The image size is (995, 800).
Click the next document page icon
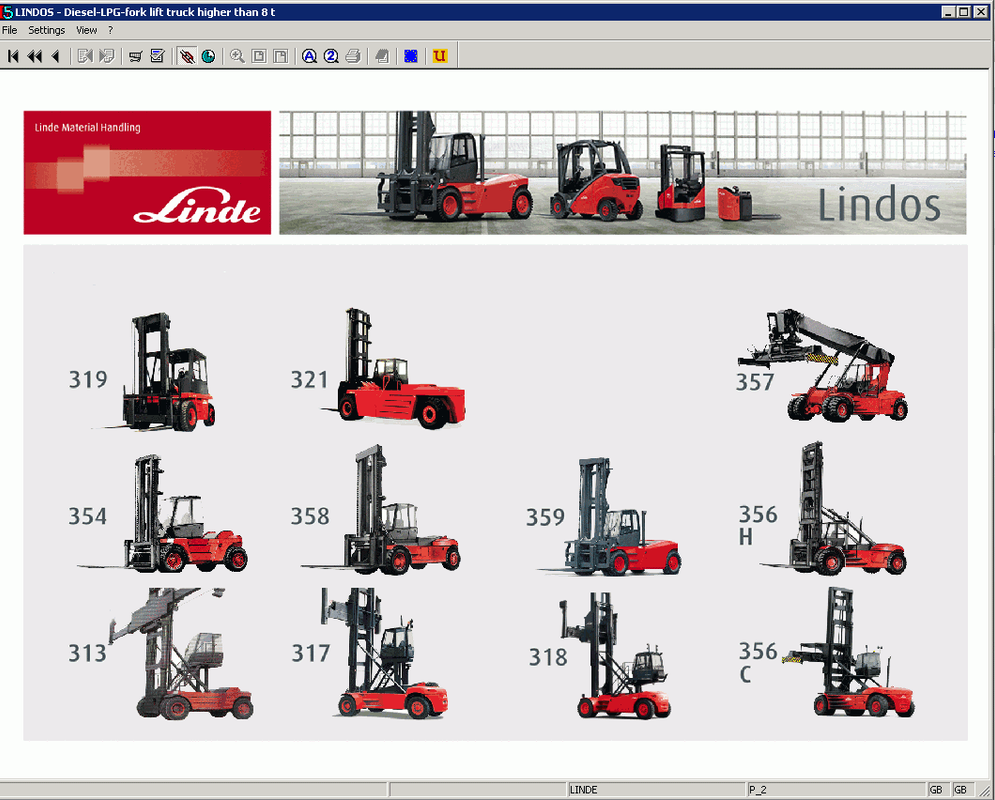[107, 56]
